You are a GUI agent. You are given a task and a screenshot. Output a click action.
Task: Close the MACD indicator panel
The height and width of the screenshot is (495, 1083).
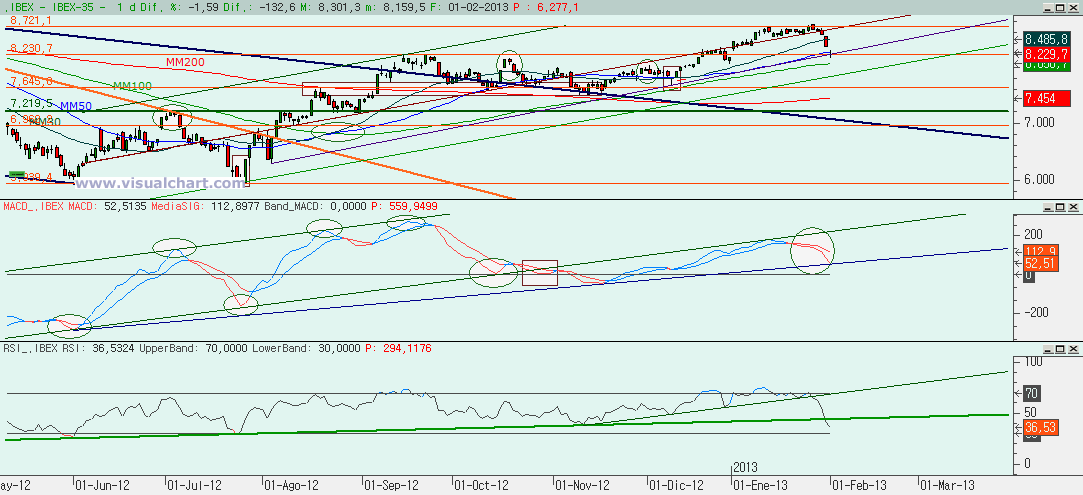(x=1073, y=207)
